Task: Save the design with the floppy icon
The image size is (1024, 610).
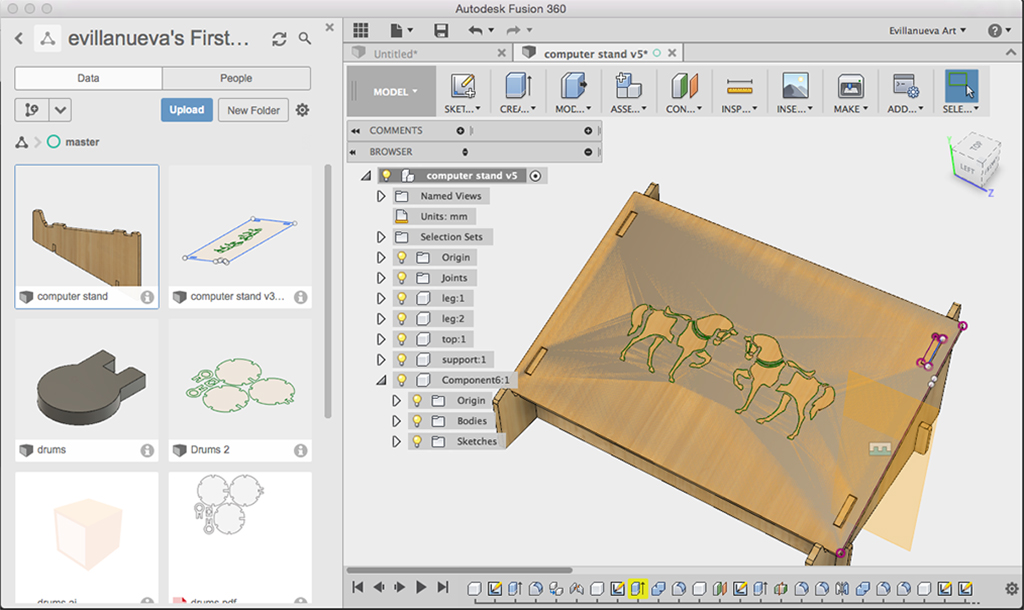Action: pyautogui.click(x=441, y=30)
